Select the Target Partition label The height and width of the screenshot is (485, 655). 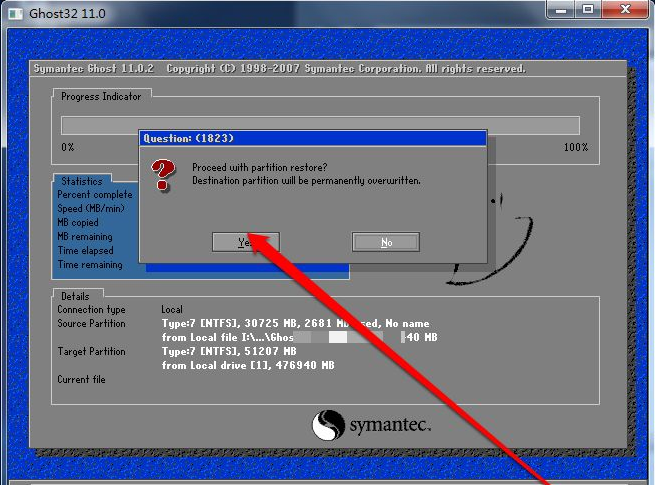coord(91,352)
